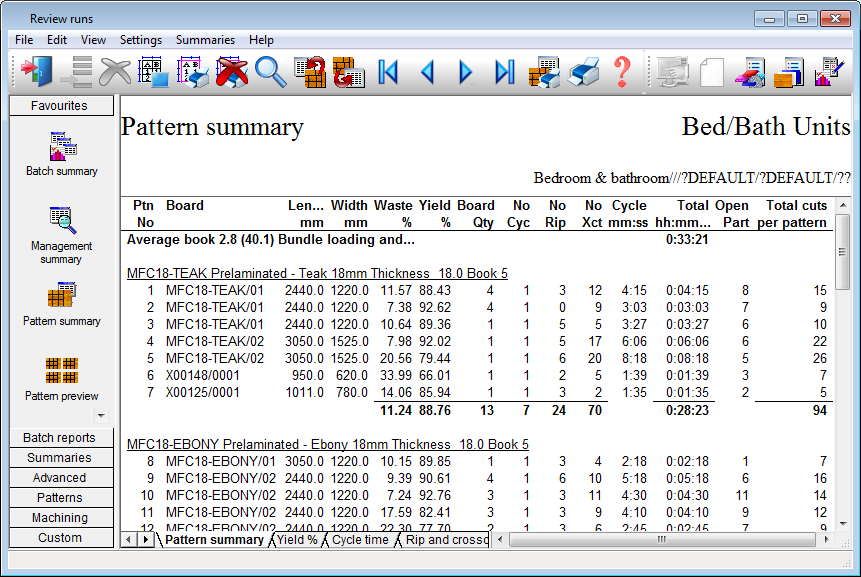Select the Pattern summary sheet tab
Screen dimensions: 861x577
pos(214,540)
